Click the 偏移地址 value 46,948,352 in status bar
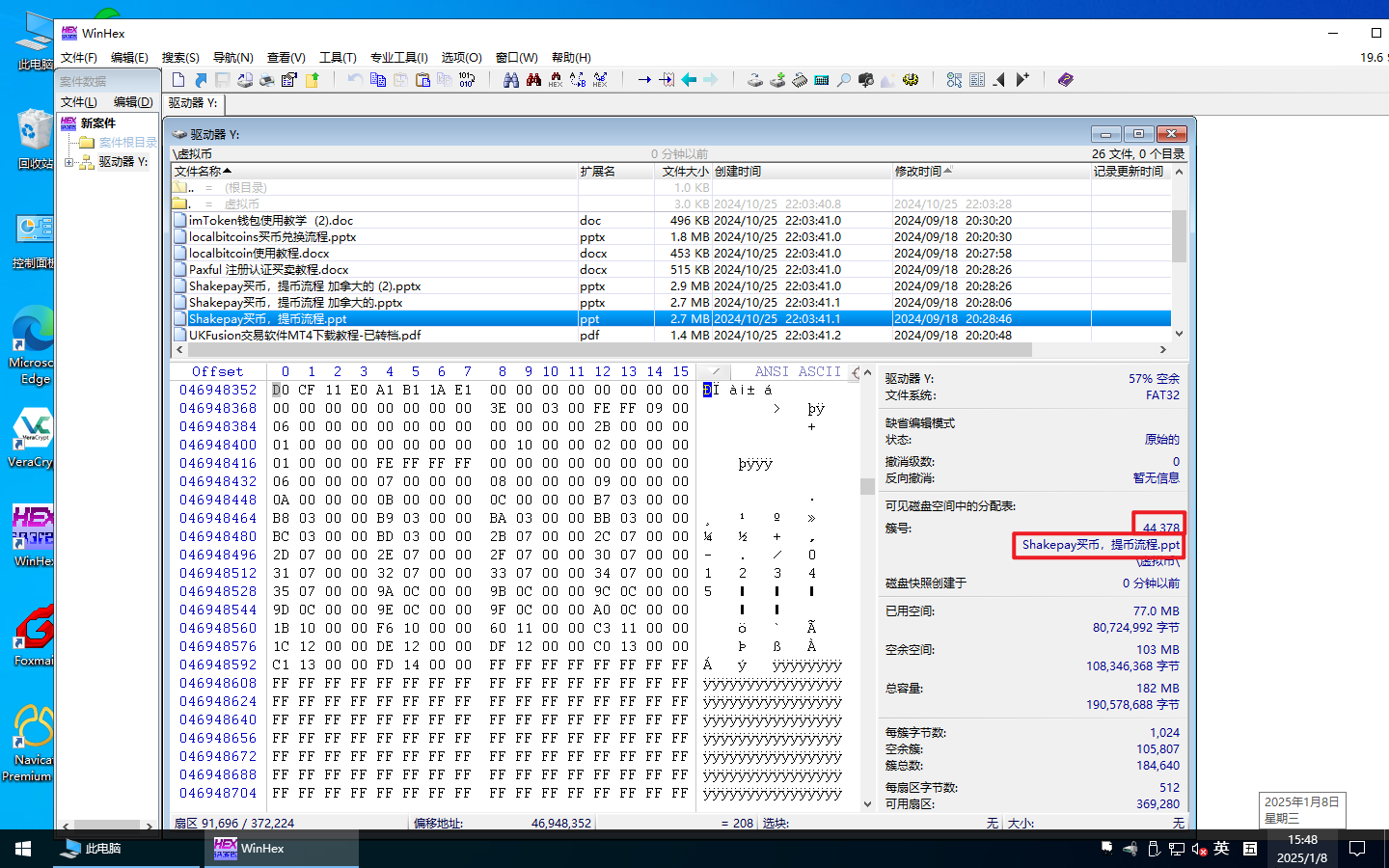Image resolution: width=1389 pixels, height=868 pixels. click(561, 824)
